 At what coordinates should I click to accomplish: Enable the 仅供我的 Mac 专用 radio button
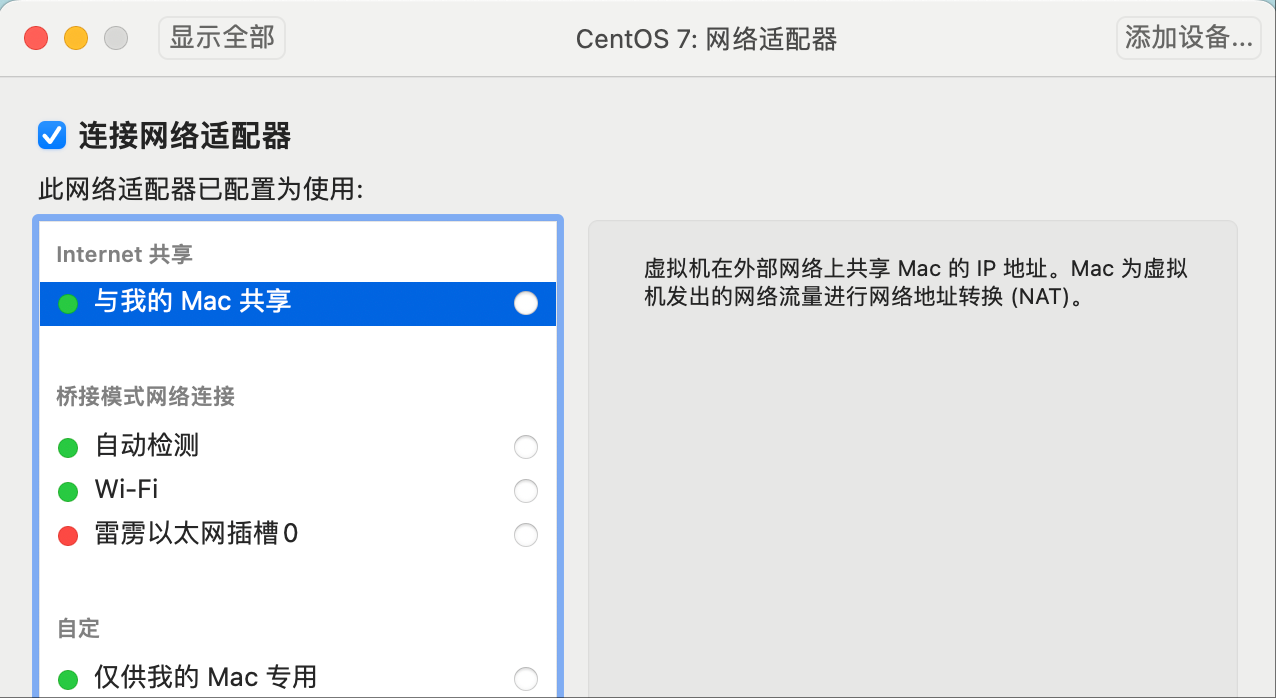coord(526,679)
